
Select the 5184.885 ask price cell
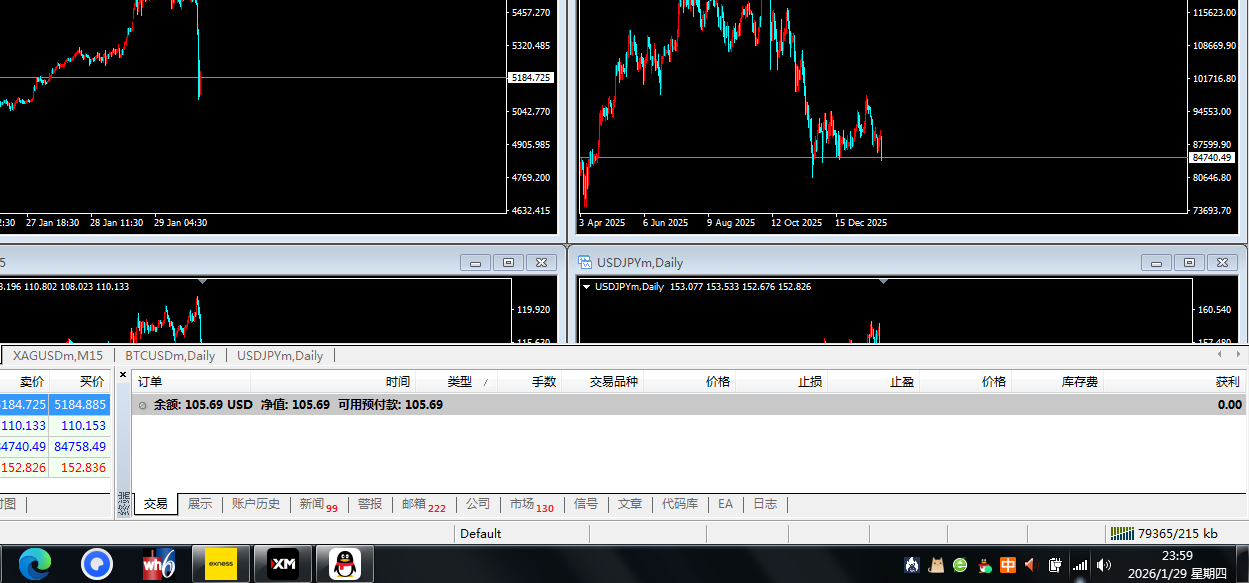[x=82, y=405]
